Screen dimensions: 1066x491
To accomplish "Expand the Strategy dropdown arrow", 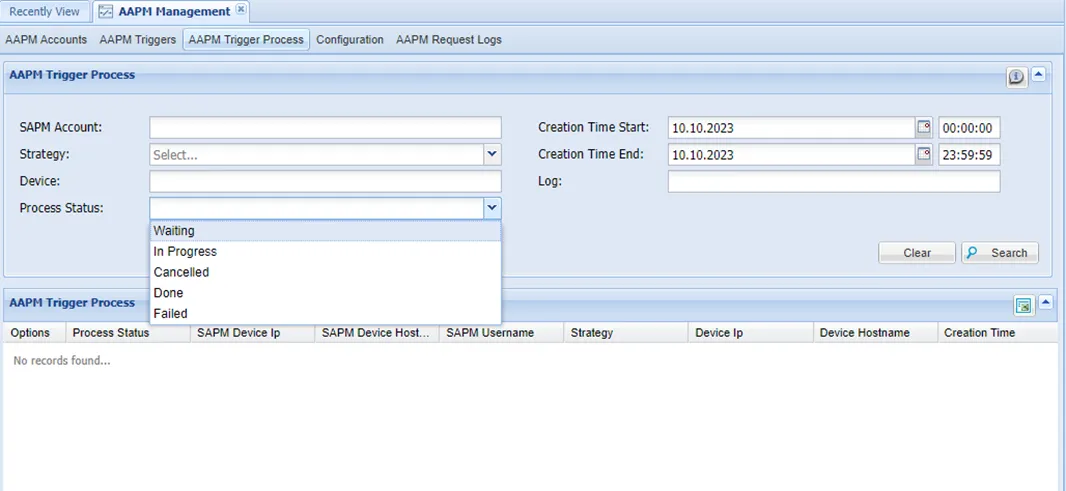I will click(x=492, y=154).
